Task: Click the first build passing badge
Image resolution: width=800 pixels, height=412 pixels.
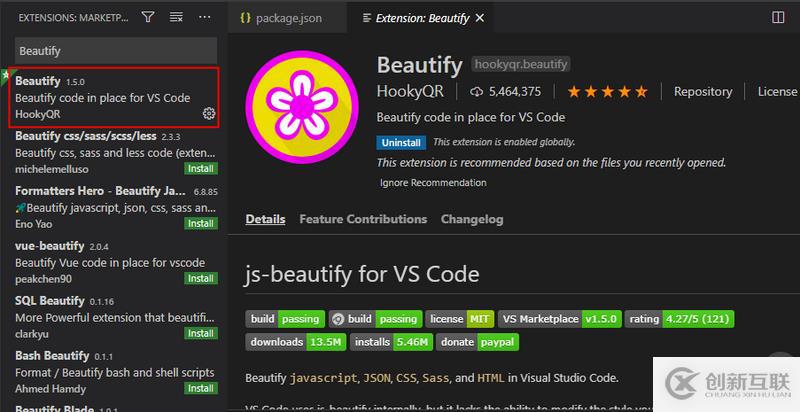Action: pyautogui.click(x=285, y=319)
